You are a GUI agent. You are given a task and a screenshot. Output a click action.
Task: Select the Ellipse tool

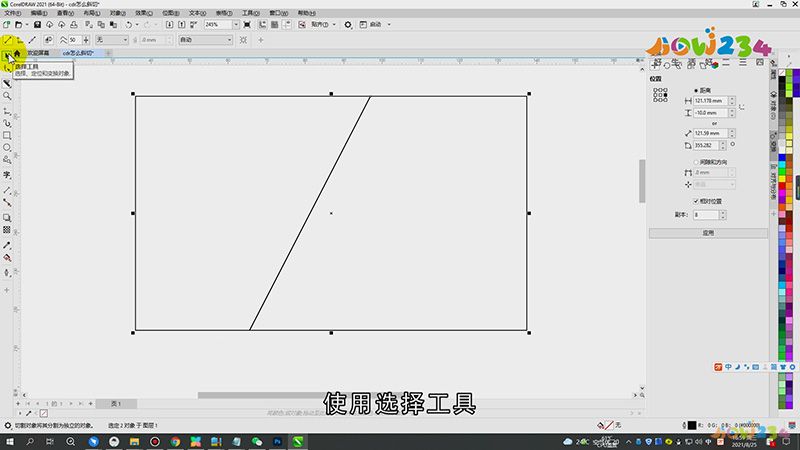coord(7,148)
